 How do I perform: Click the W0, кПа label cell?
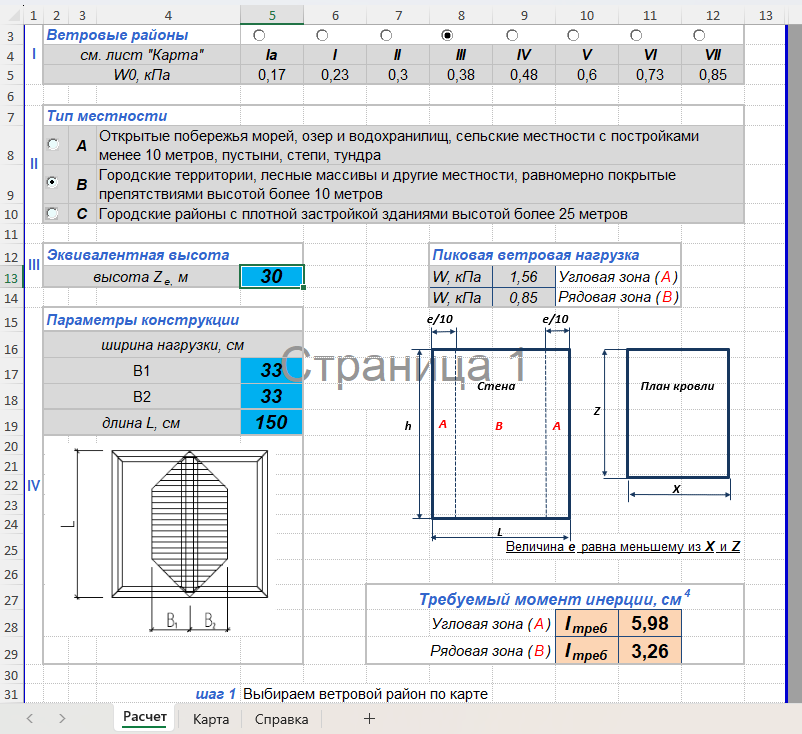click(142, 75)
